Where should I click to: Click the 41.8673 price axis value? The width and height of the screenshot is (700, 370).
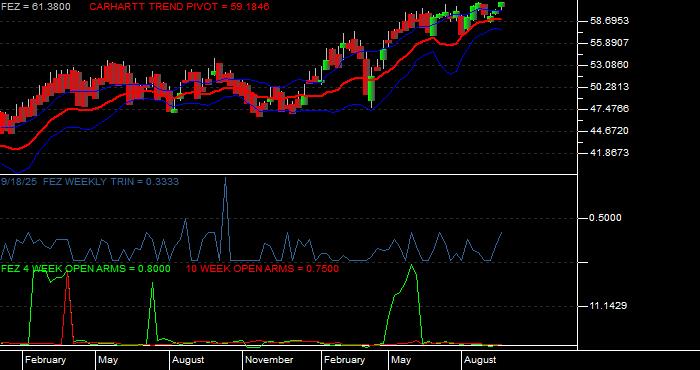tap(609, 153)
